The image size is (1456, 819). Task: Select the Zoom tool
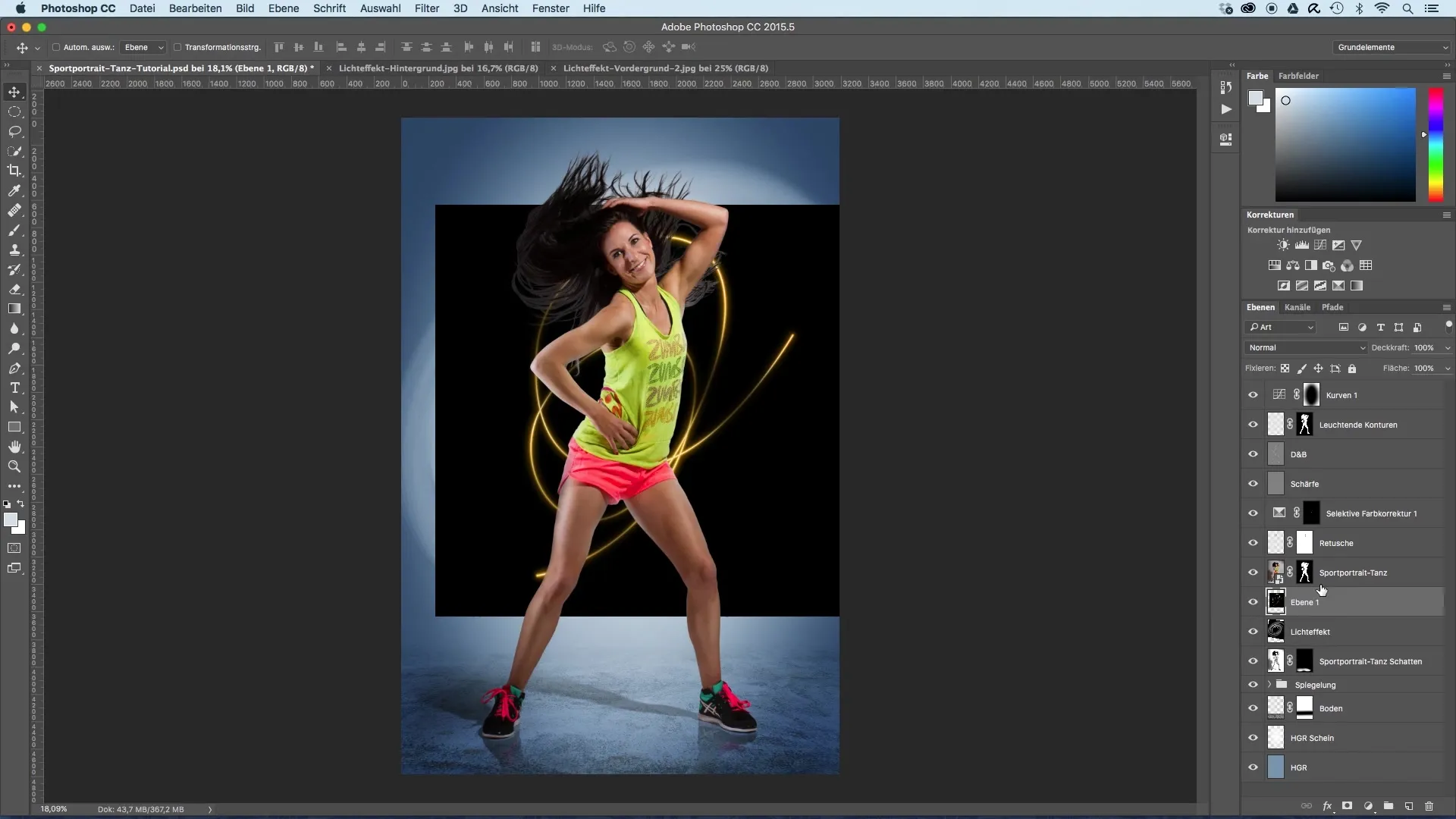point(14,466)
